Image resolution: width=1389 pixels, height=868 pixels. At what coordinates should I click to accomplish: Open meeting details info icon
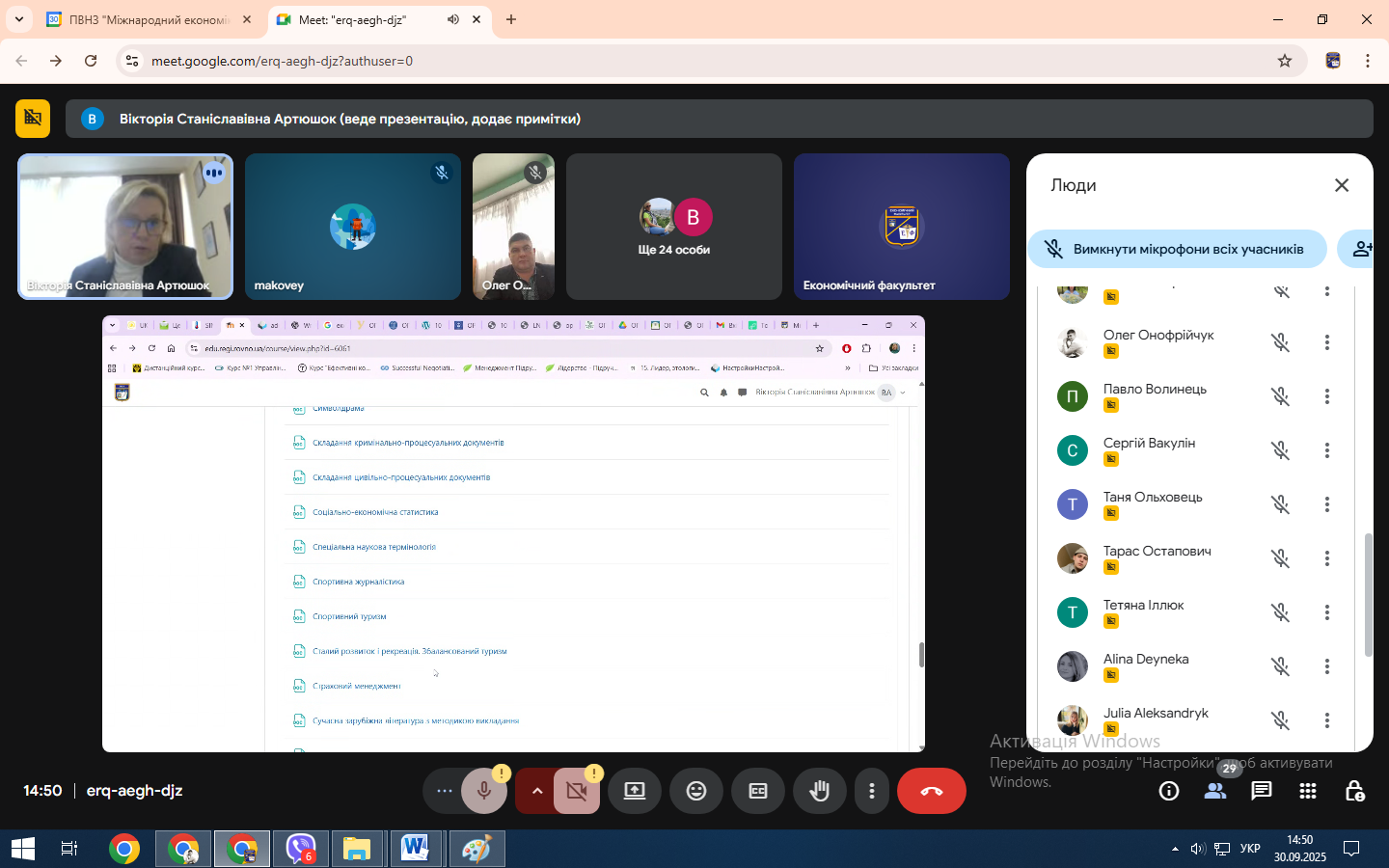coord(1168,791)
